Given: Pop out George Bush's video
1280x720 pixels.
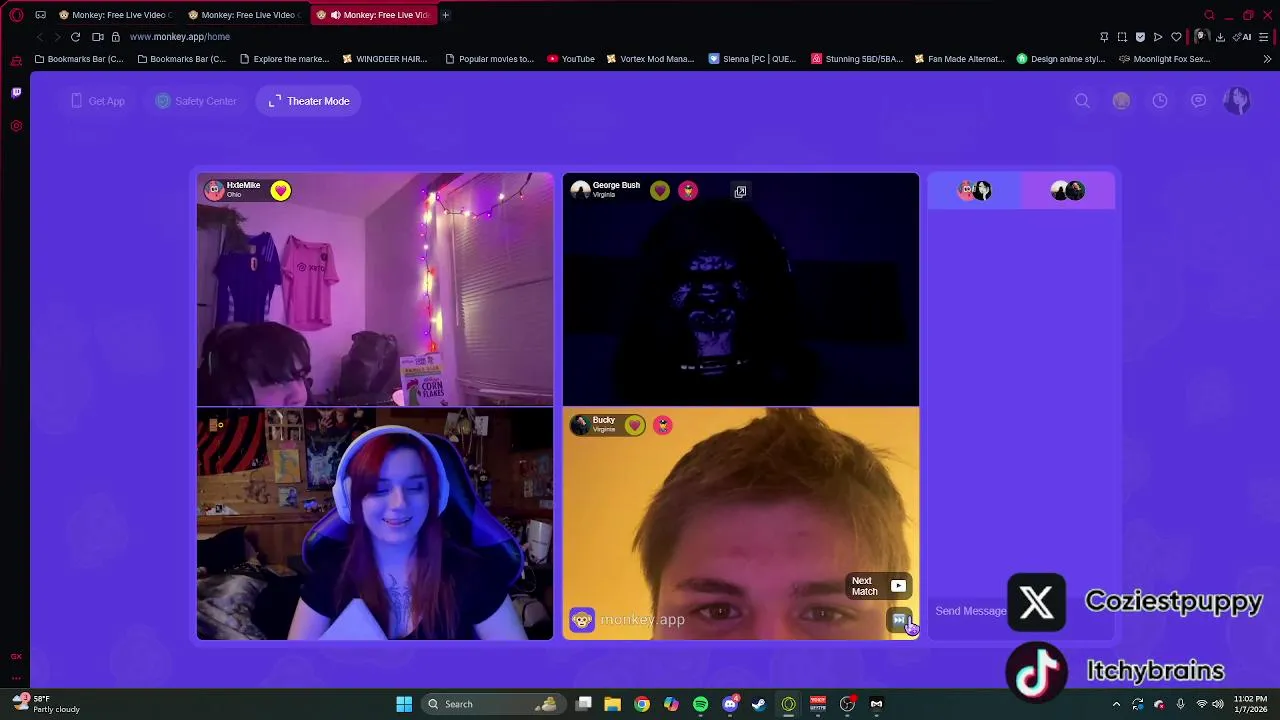Looking at the screenshot, I should 740,191.
